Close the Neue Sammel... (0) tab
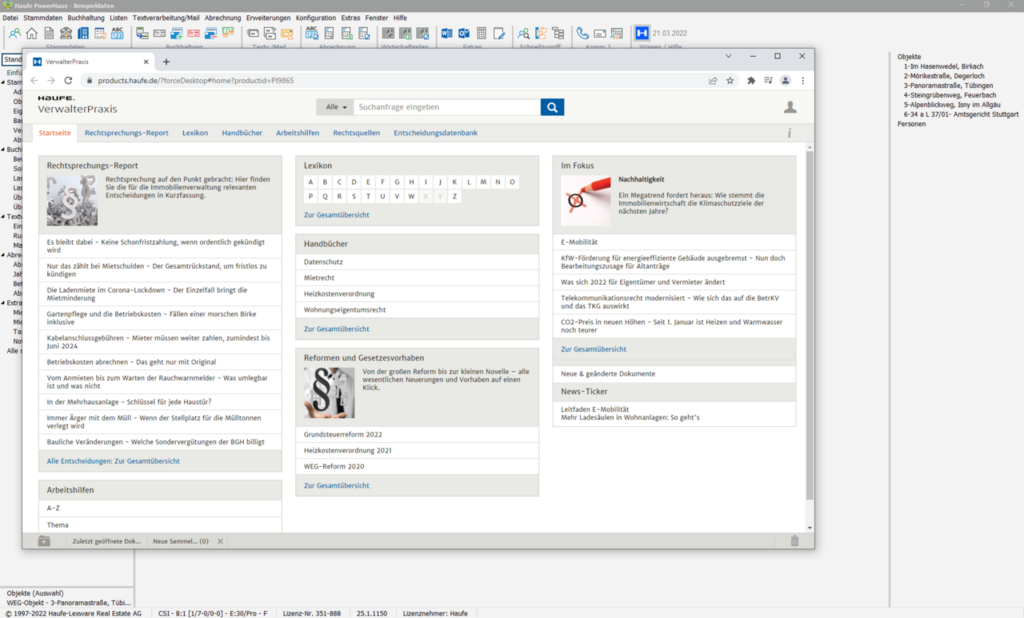 [x=220, y=541]
